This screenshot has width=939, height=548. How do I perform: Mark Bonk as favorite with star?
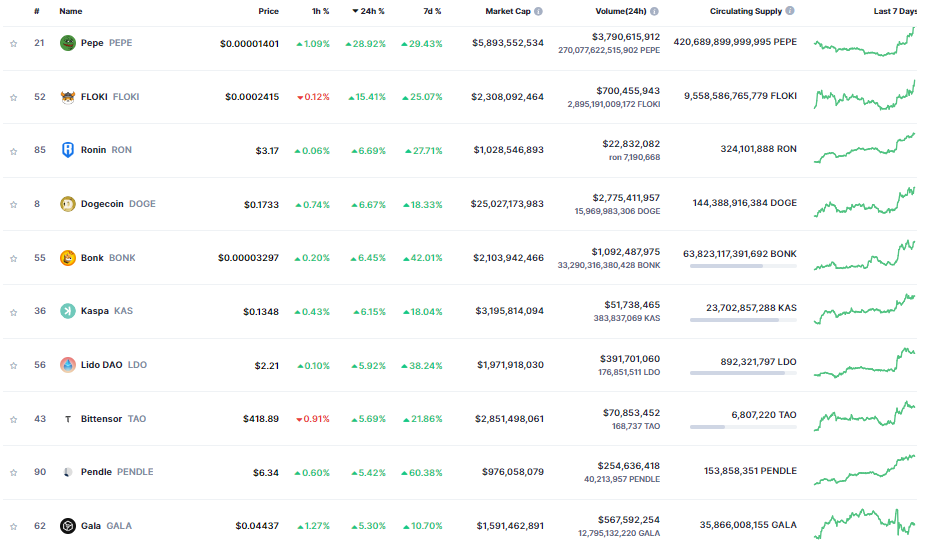pos(13,258)
